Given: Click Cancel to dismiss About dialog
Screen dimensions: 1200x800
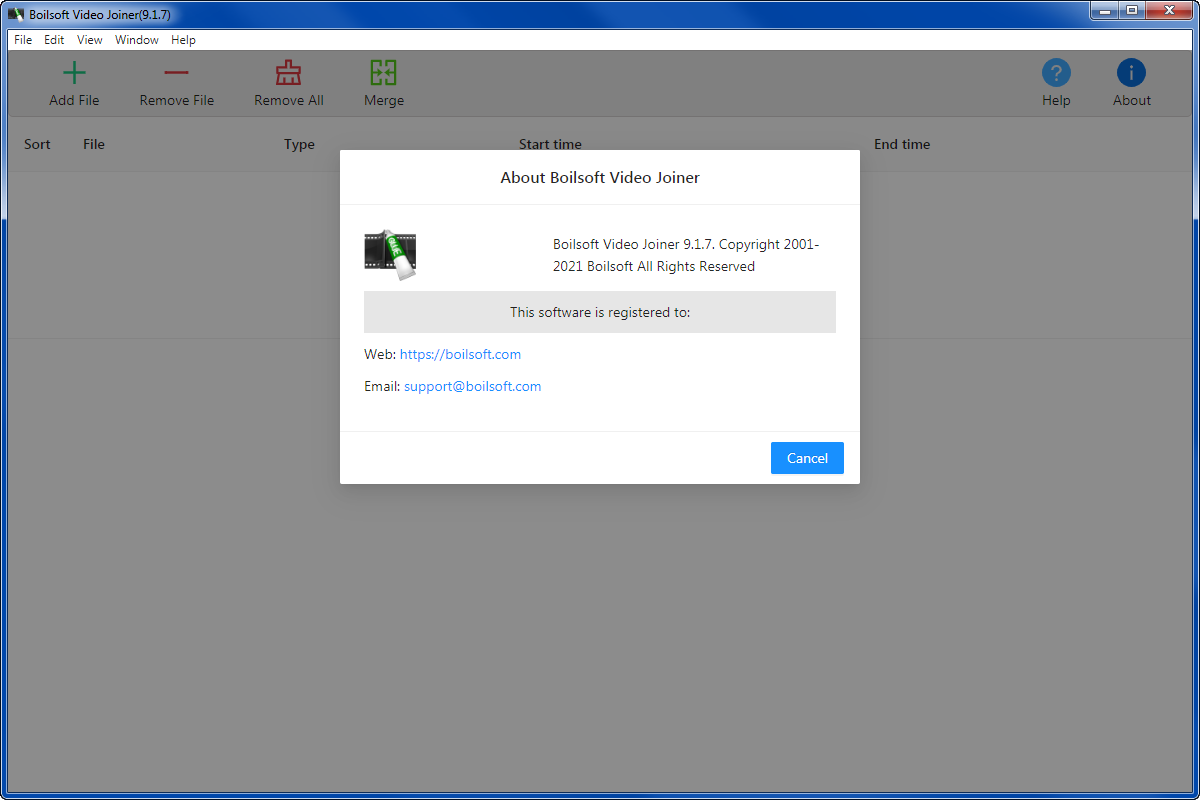Looking at the screenshot, I should (807, 458).
